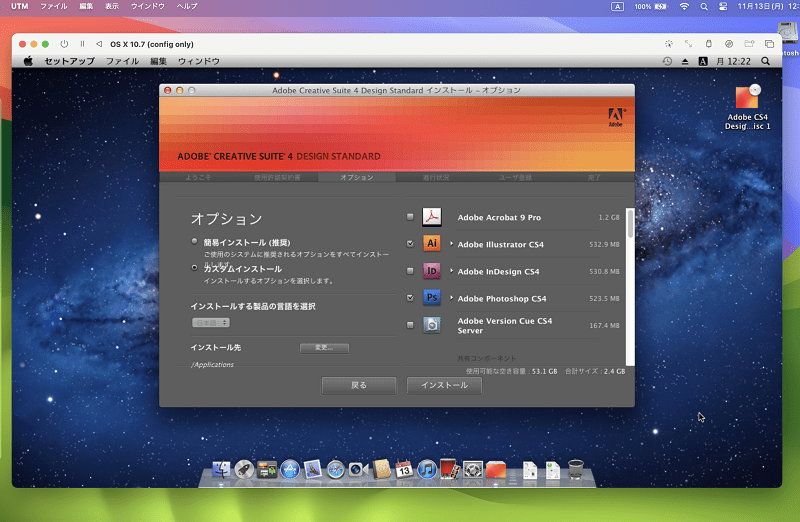Click the Version Cue Server product icon
800x522 pixels.
pos(432,325)
